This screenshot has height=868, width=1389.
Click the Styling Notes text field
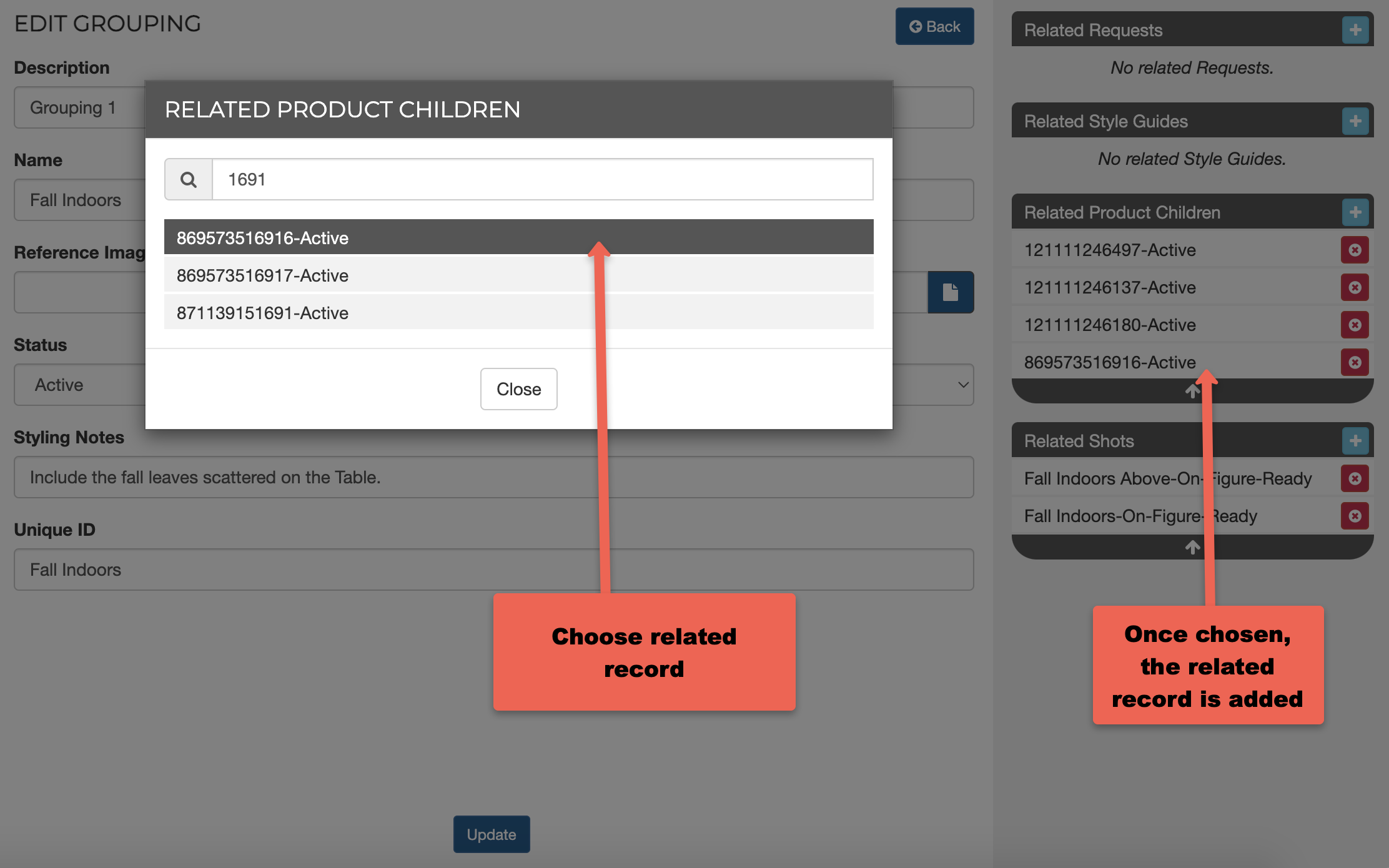point(493,477)
